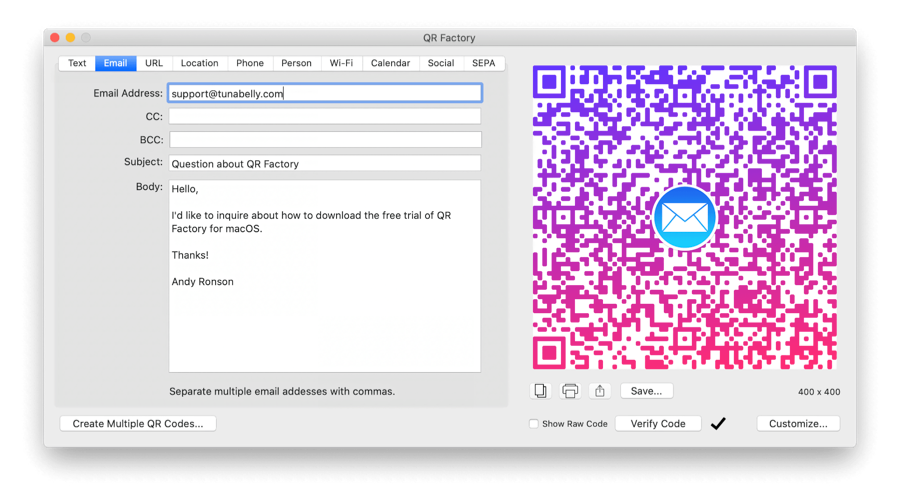Click the 400 x 400 size label
Viewport: 900px width, 504px height.
[819, 392]
